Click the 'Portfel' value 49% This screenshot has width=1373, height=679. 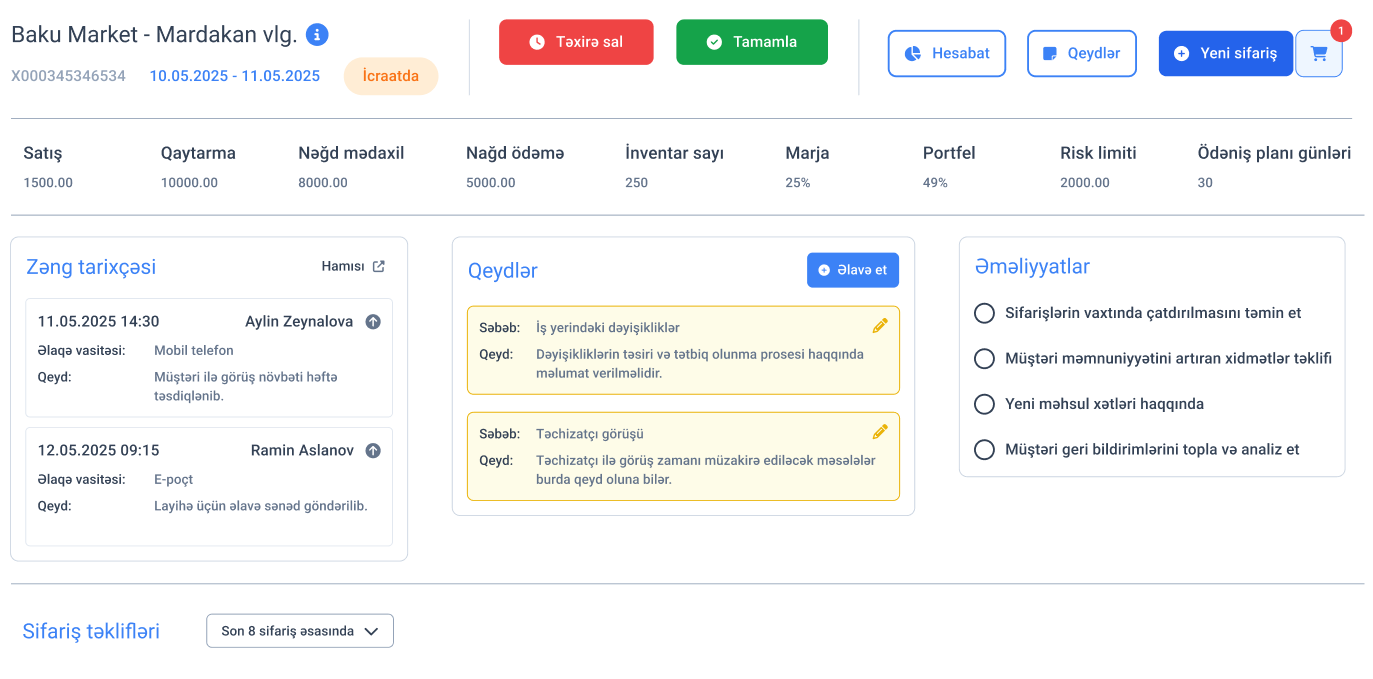(x=935, y=183)
